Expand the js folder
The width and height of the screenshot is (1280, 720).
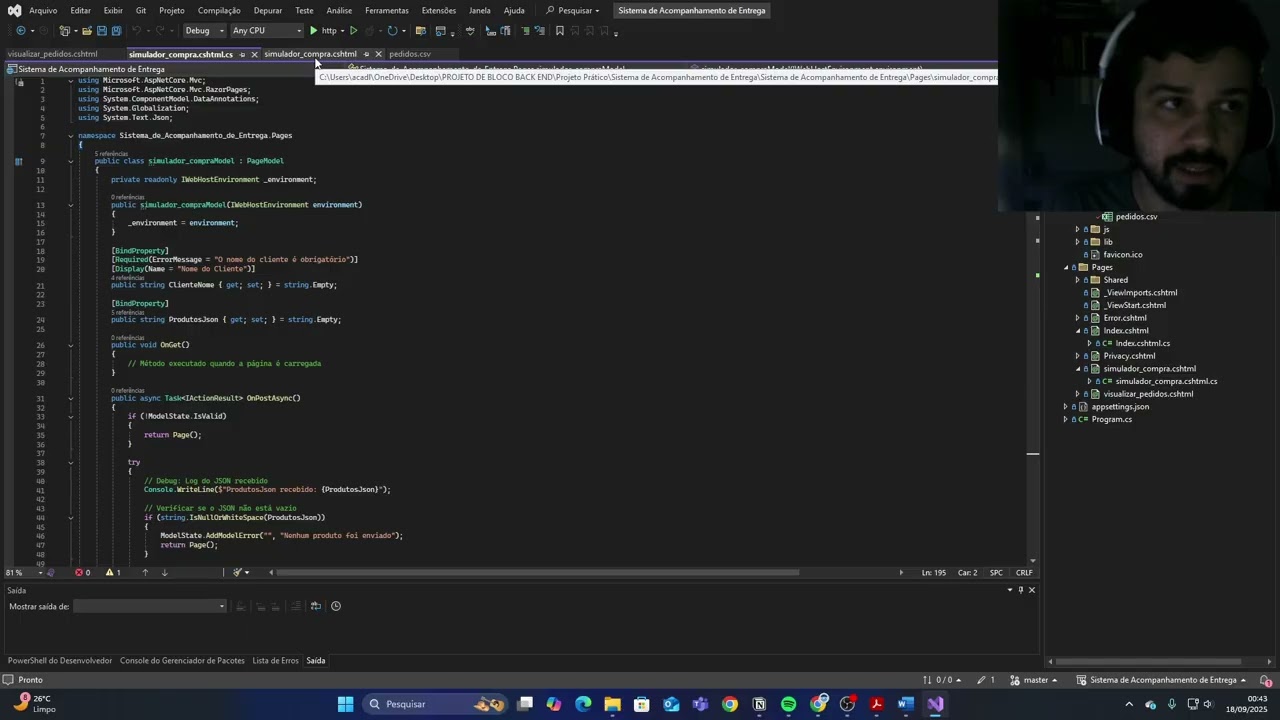(1078, 229)
